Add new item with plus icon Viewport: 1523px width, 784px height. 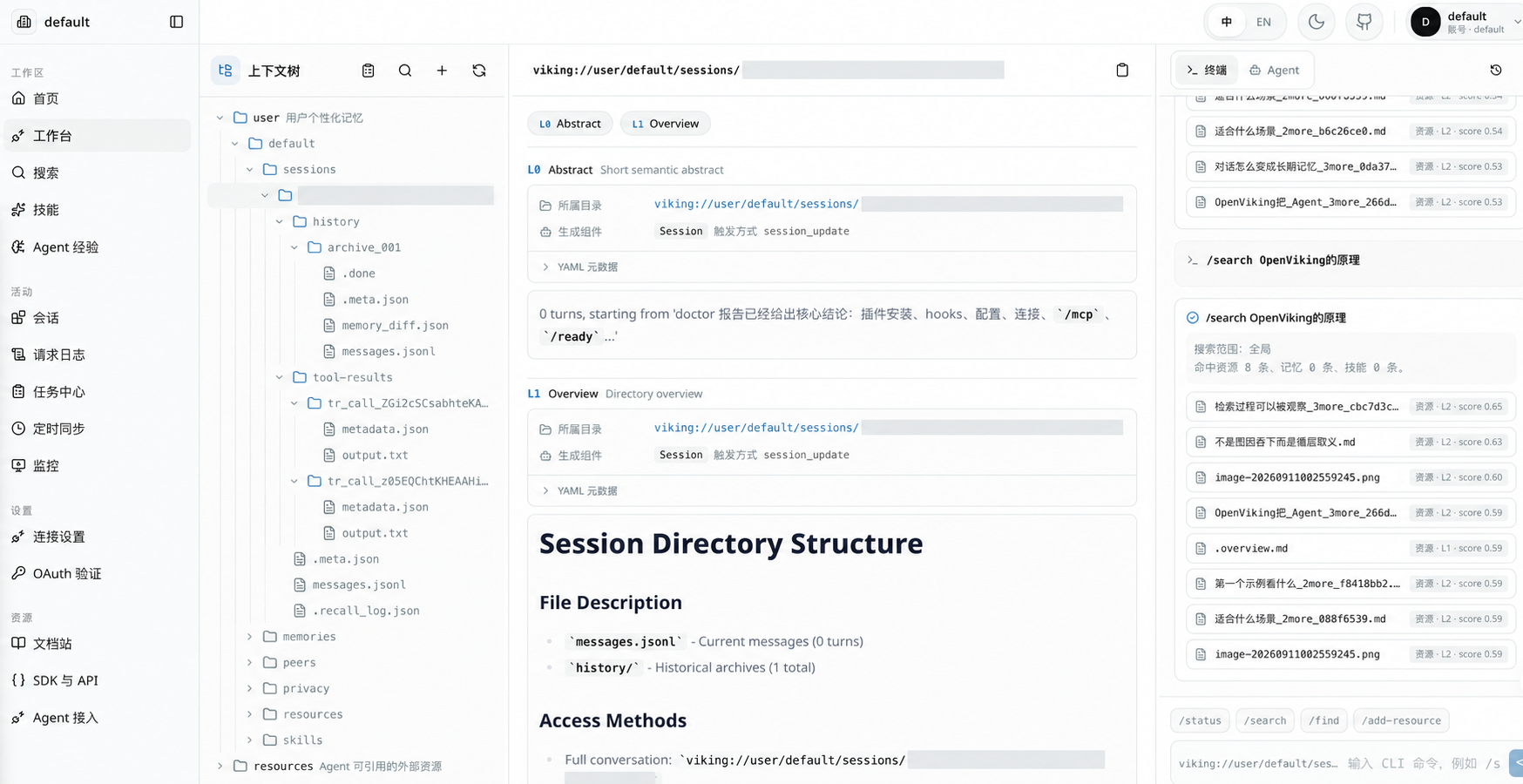442,71
